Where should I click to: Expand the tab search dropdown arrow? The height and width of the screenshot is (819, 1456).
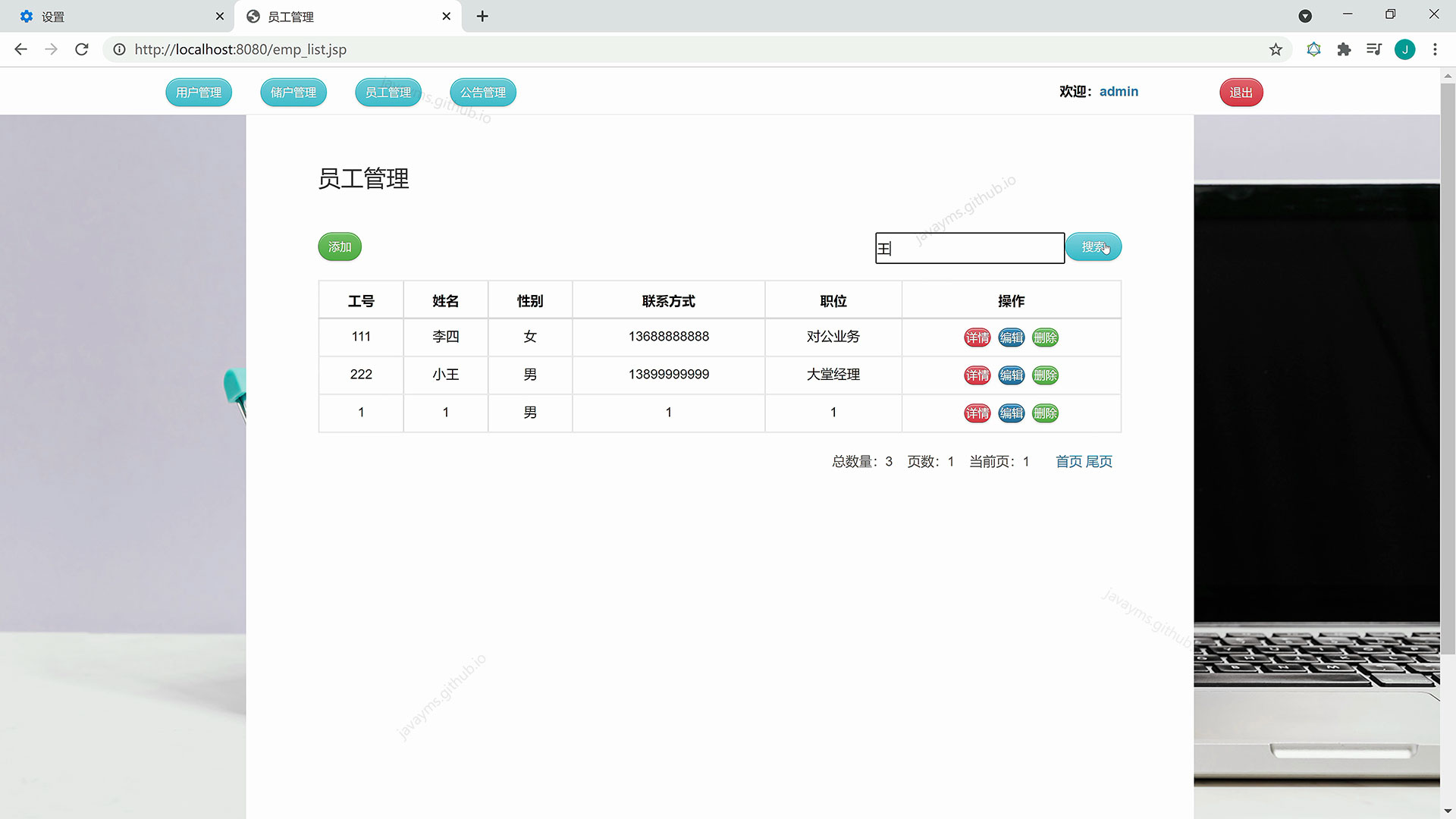click(1305, 16)
